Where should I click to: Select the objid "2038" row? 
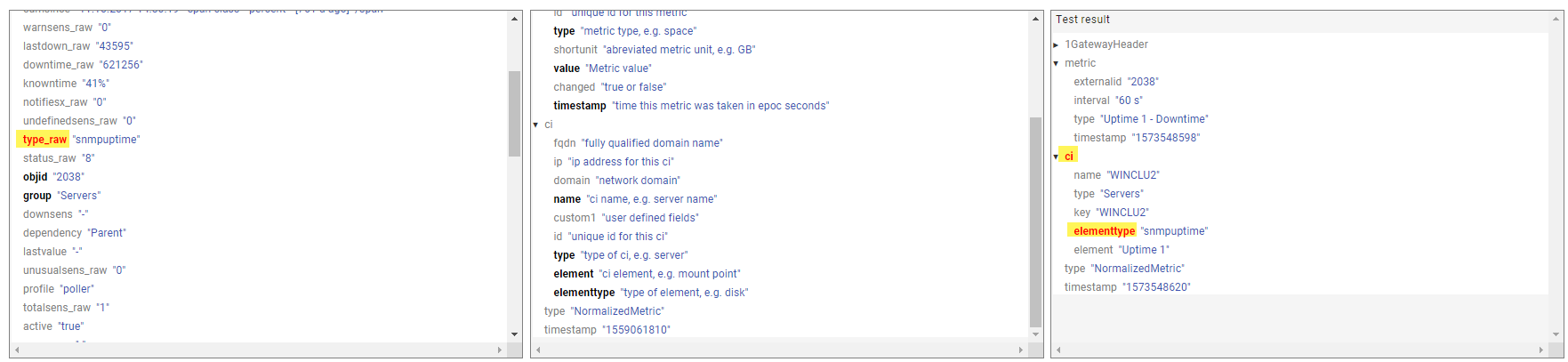(53, 177)
